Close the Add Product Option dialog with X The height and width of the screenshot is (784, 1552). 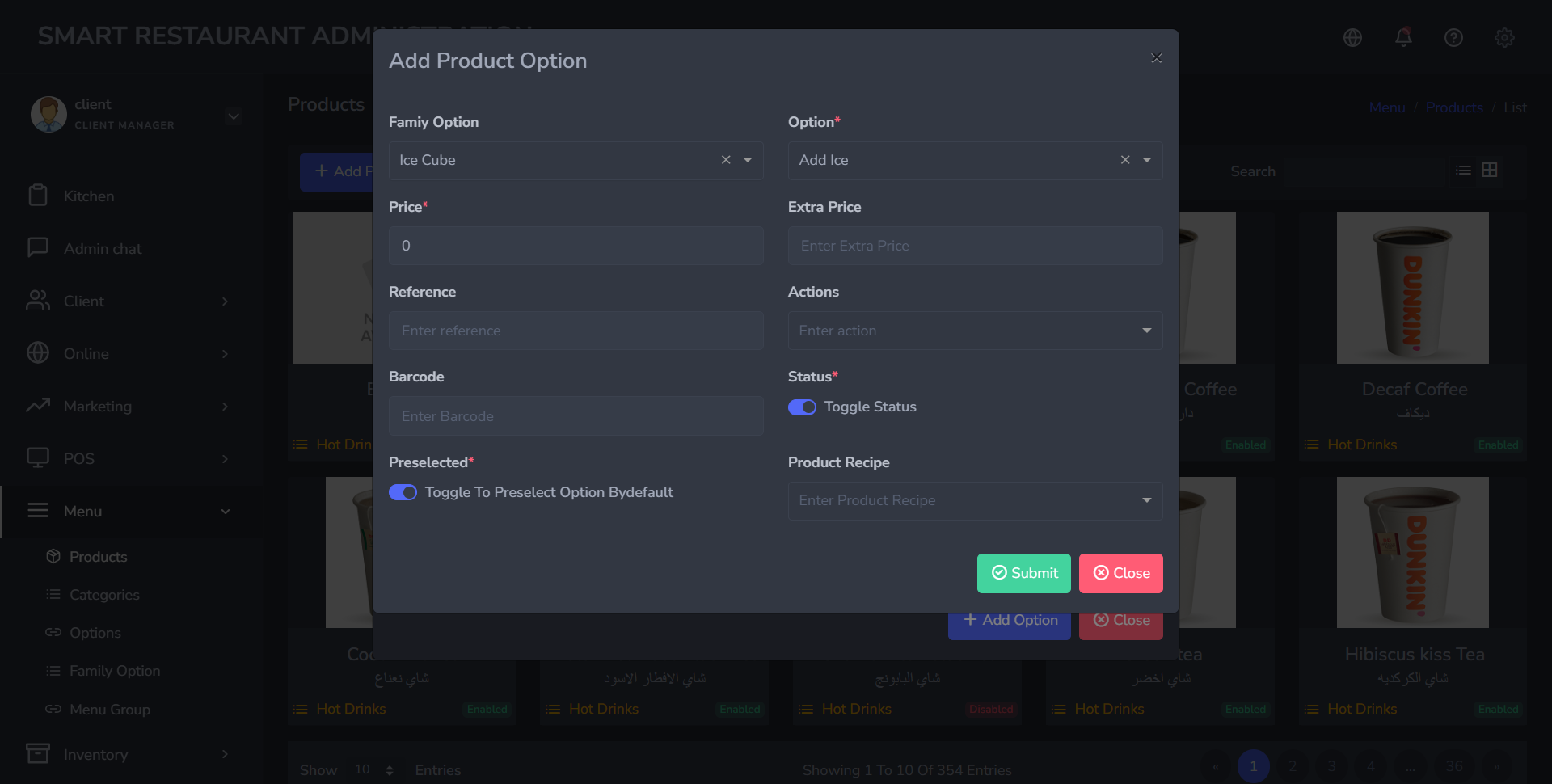pos(1156,58)
